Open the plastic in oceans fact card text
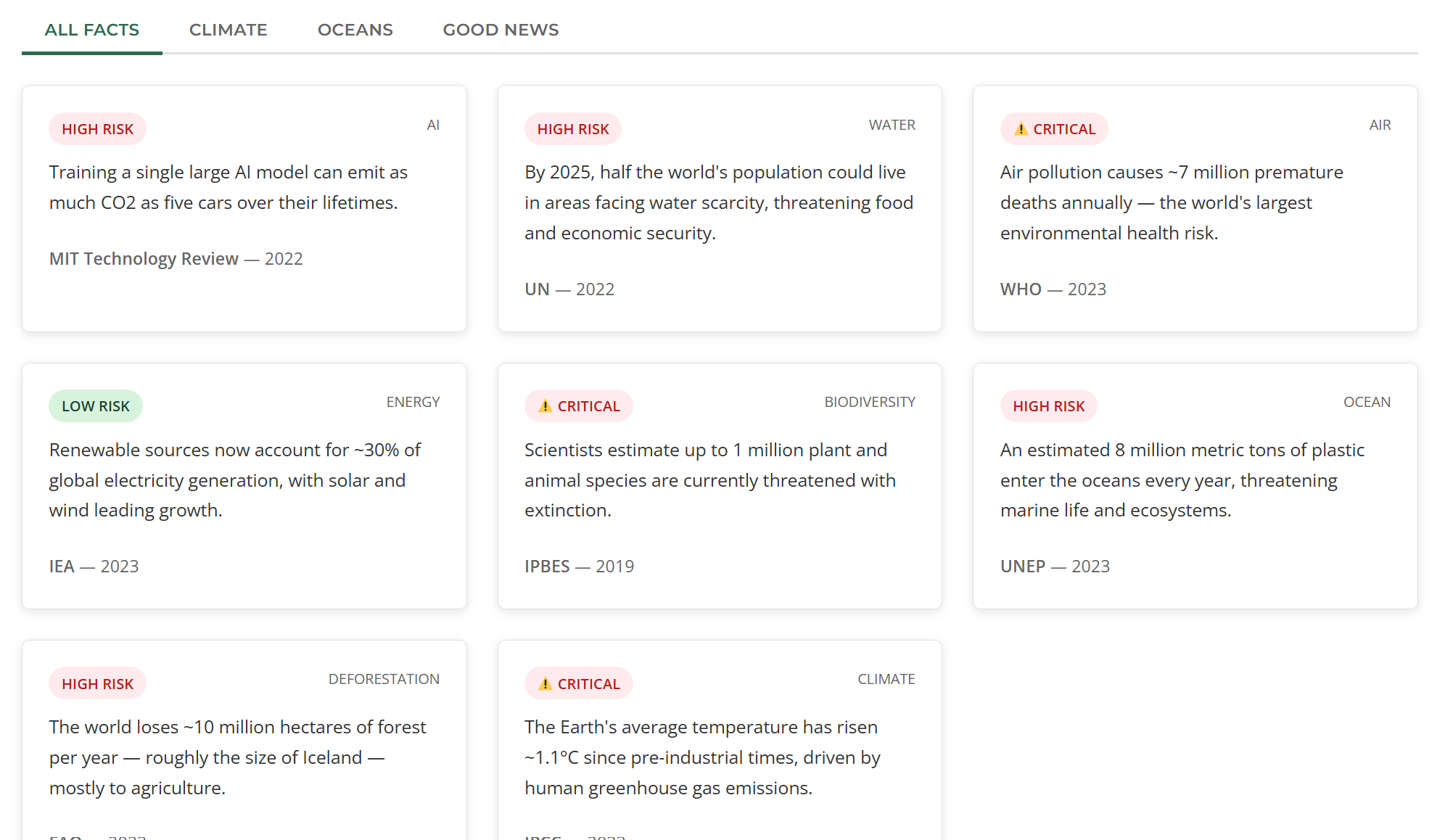 [x=1182, y=480]
